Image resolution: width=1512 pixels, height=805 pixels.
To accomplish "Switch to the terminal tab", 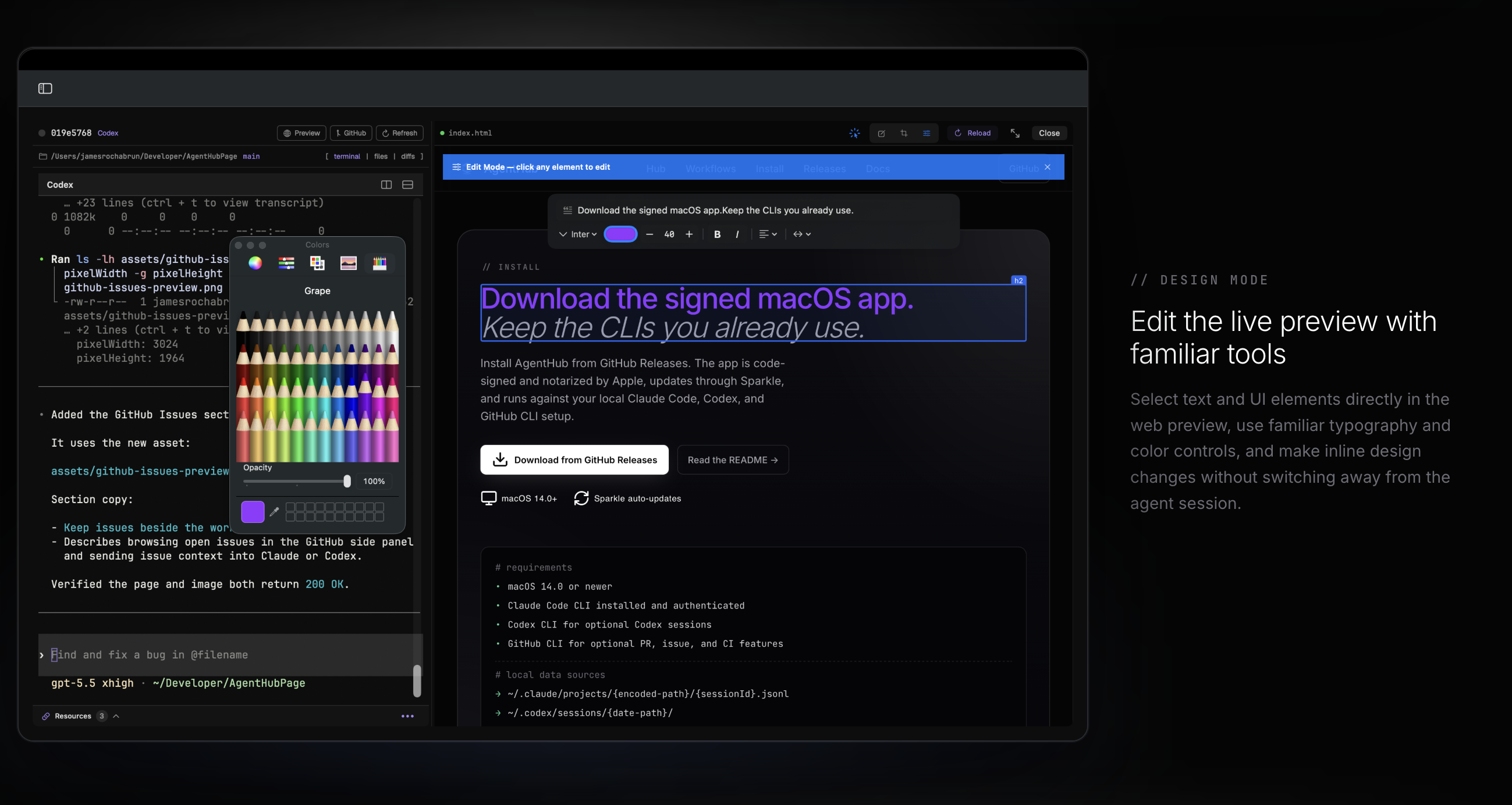I will pos(347,156).
